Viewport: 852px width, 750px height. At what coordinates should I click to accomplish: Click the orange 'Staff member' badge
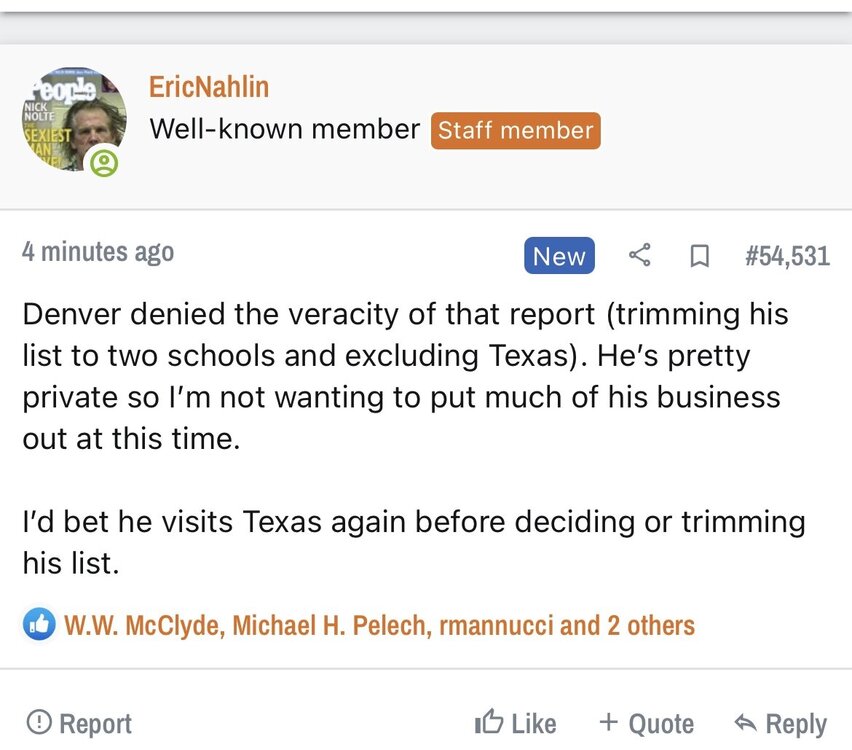516,131
